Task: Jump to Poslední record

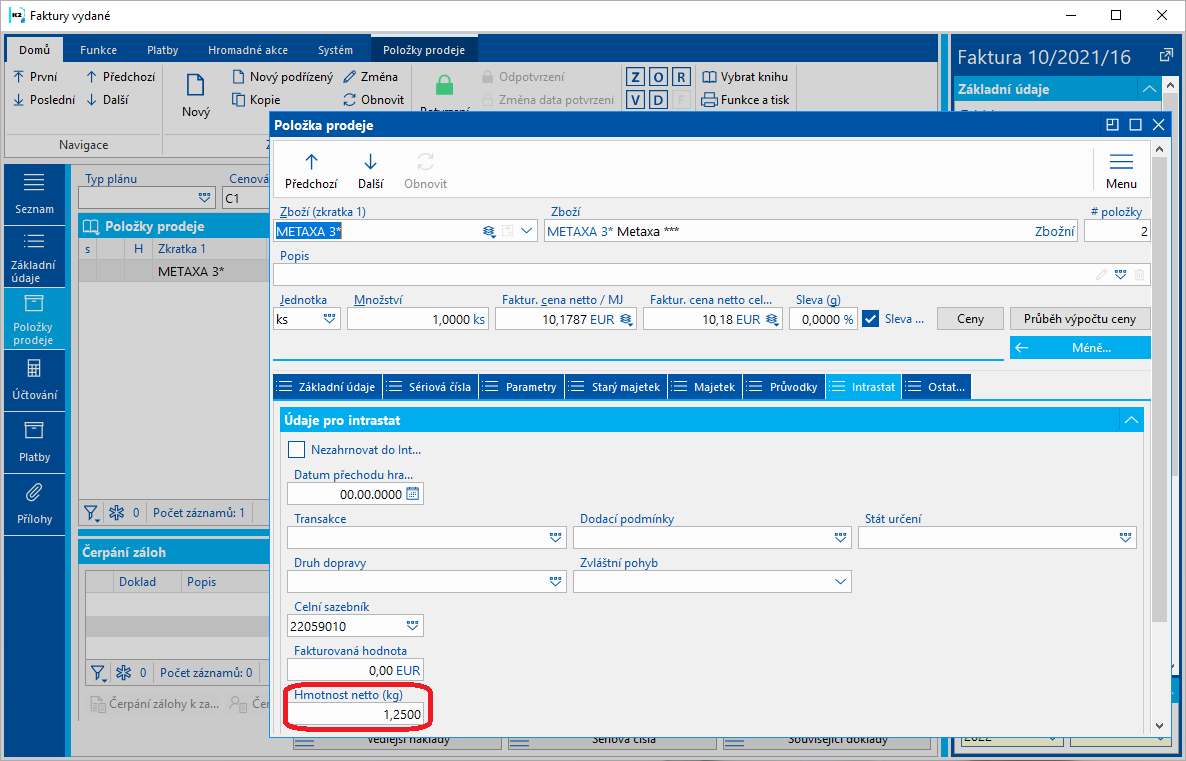Action: 44,99
